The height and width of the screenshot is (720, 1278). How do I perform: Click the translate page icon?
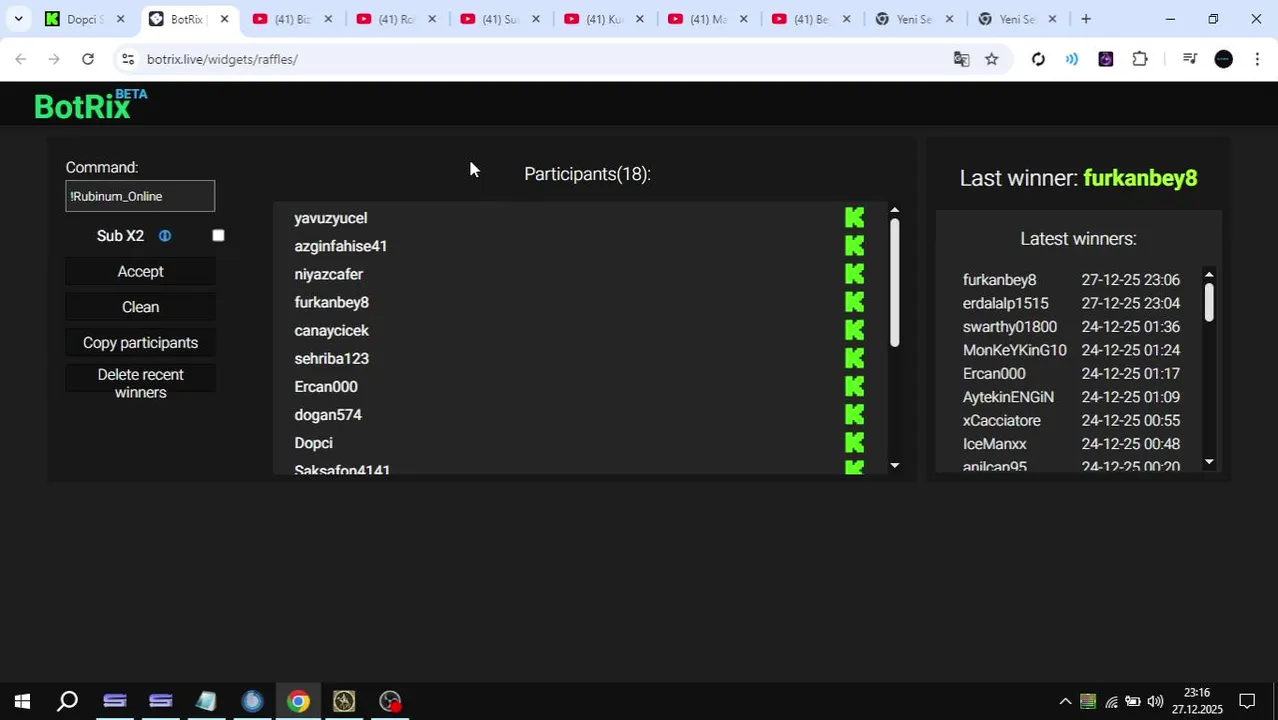961,59
